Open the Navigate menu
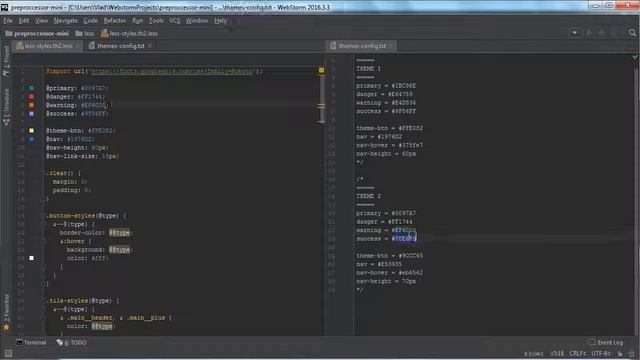Viewport: 640px width, 360px height. (x=65, y=20)
